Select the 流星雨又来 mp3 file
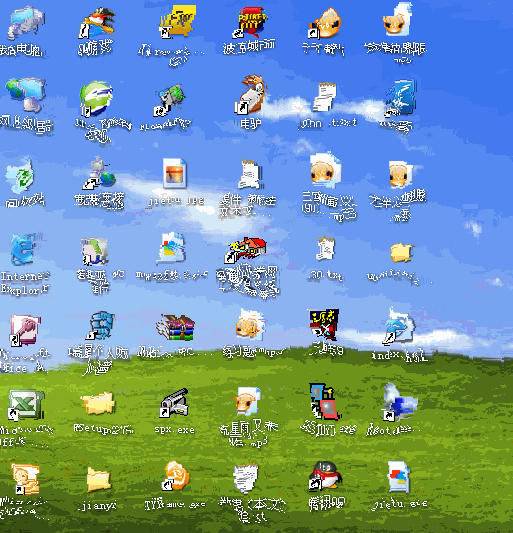Screen dimensions: 513x533 (x=249, y=402)
